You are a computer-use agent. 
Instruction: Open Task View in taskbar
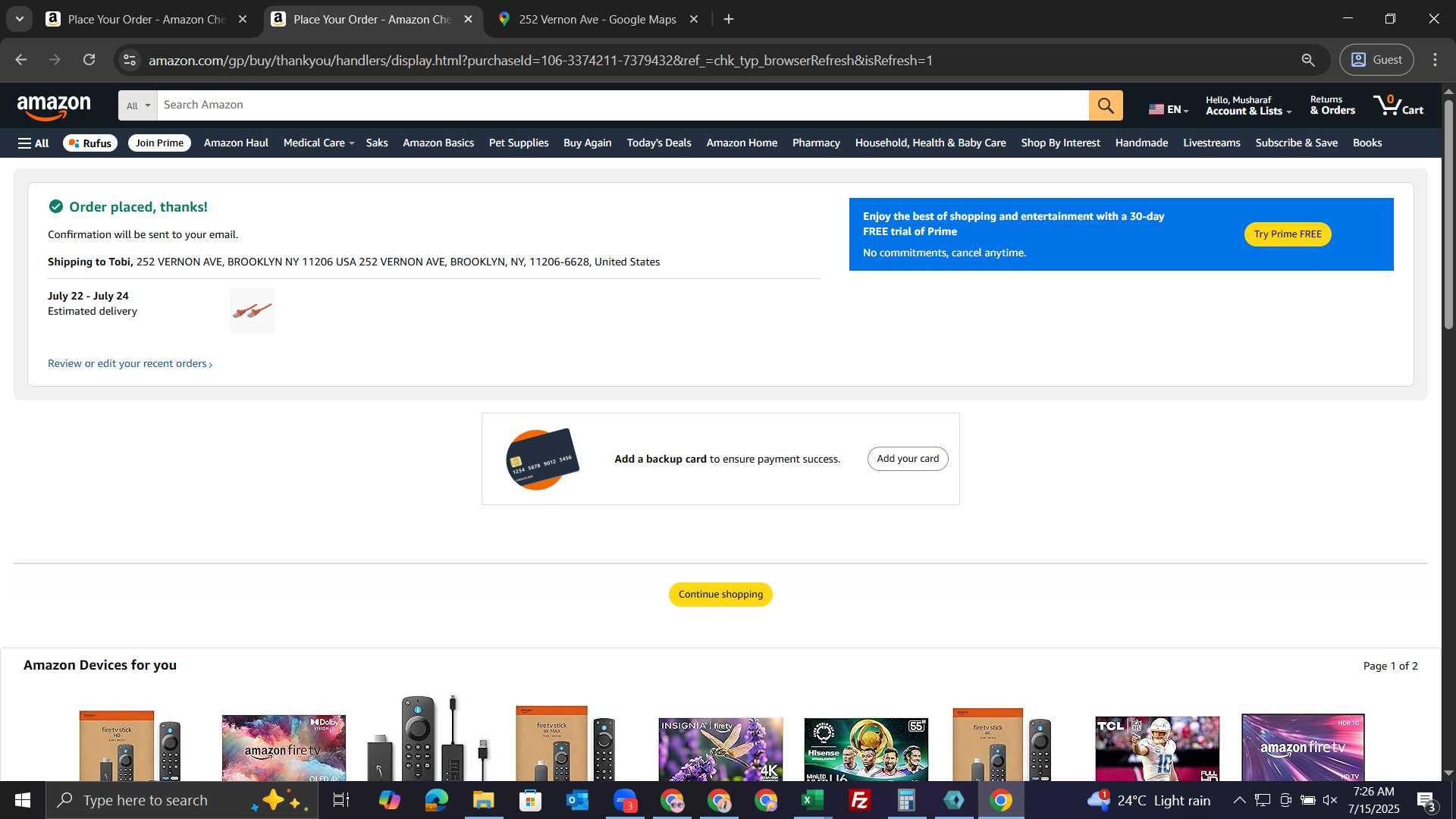tap(341, 800)
